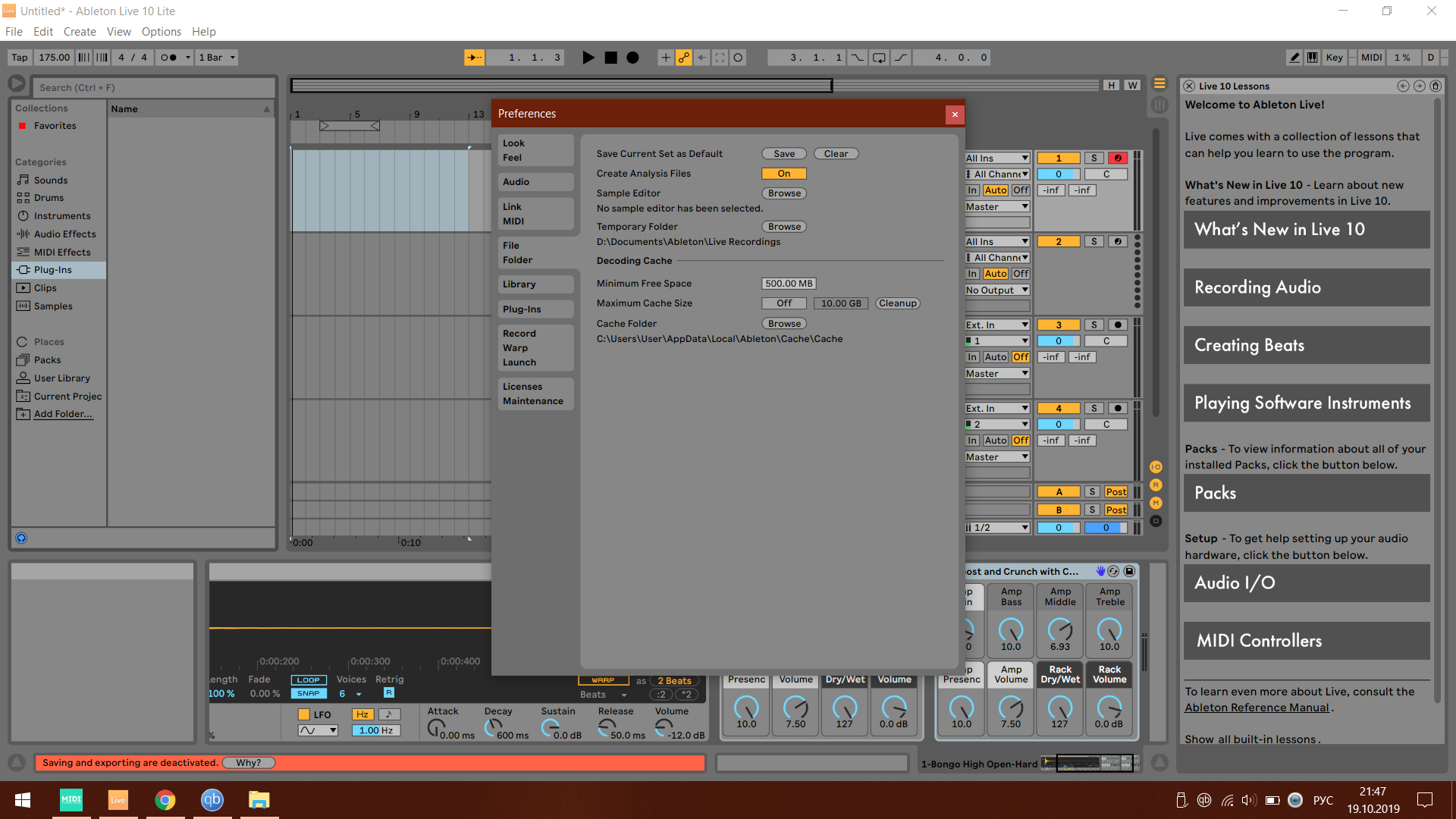Open the 1 Bar quantization dropdown

tap(217, 58)
